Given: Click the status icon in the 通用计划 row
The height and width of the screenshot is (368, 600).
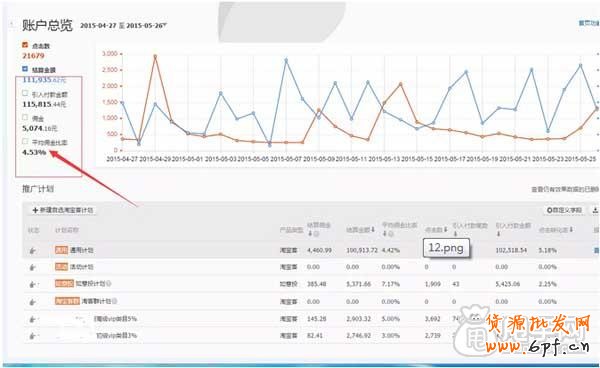Looking at the screenshot, I should (33, 251).
